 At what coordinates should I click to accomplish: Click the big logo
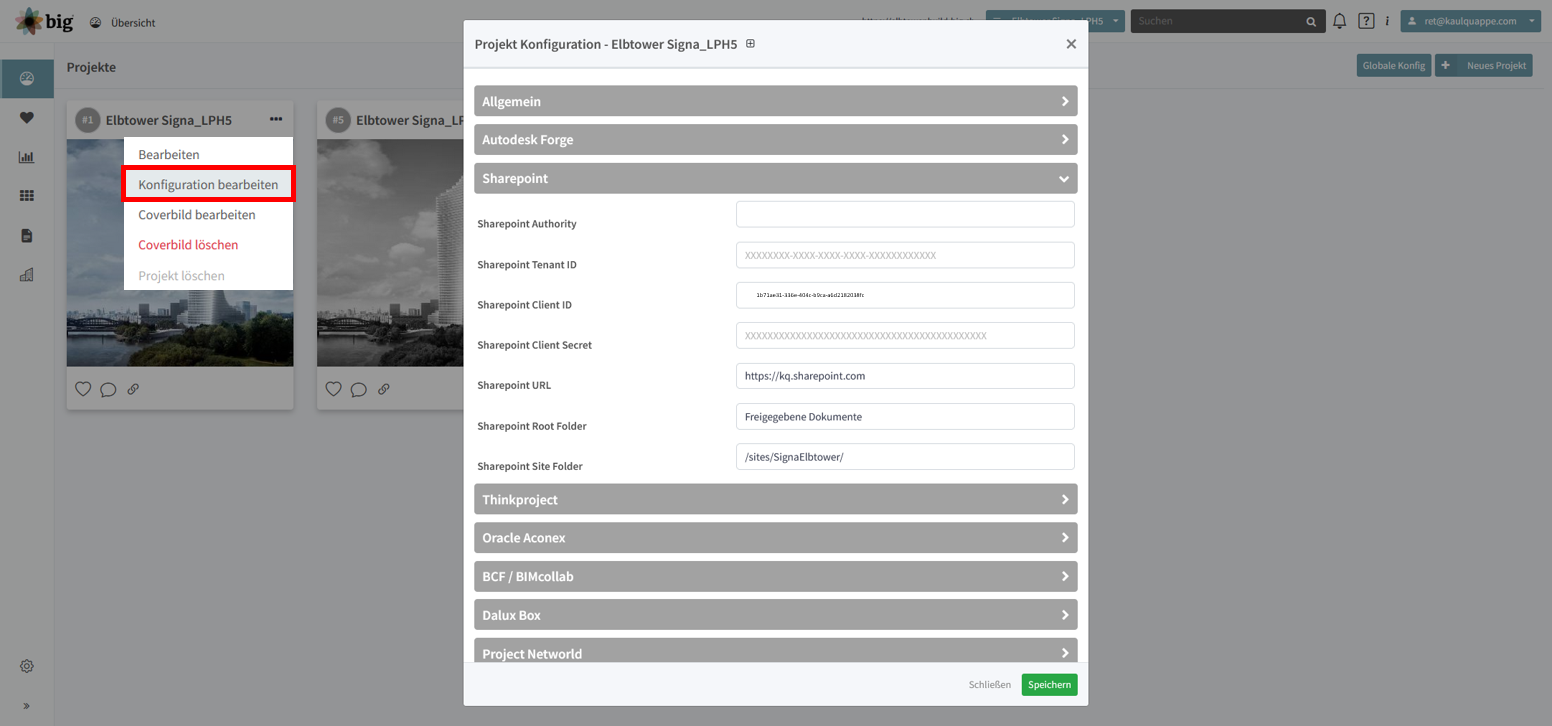[x=44, y=21]
